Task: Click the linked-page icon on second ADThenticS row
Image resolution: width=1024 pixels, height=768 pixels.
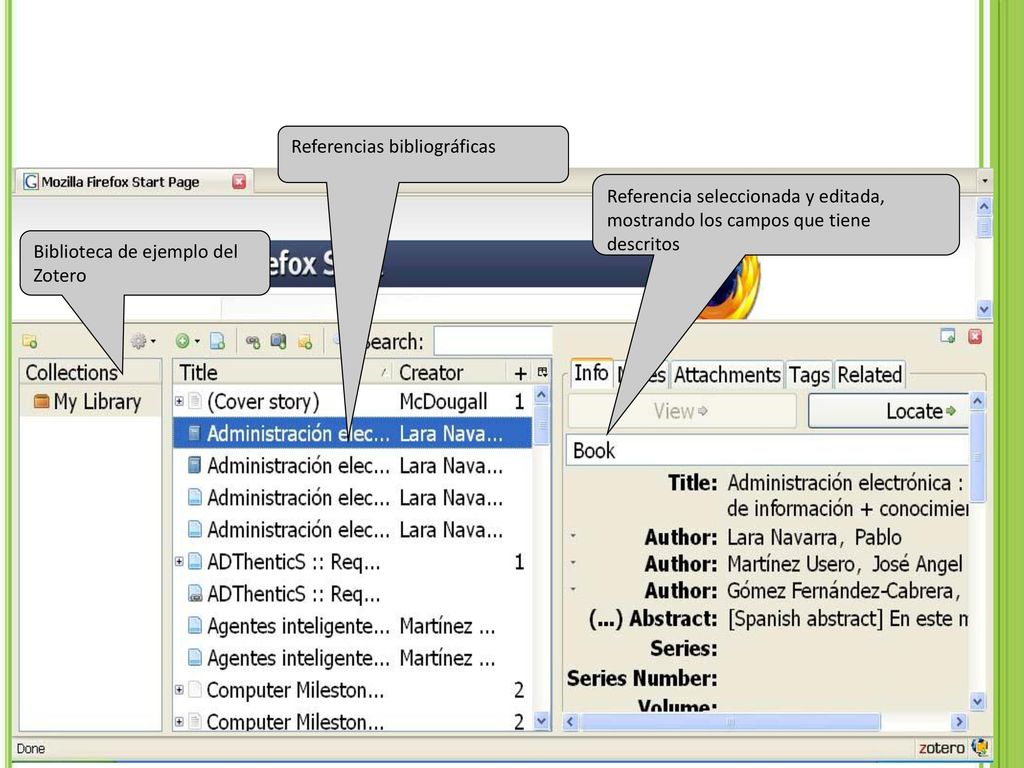Action: click(x=195, y=594)
